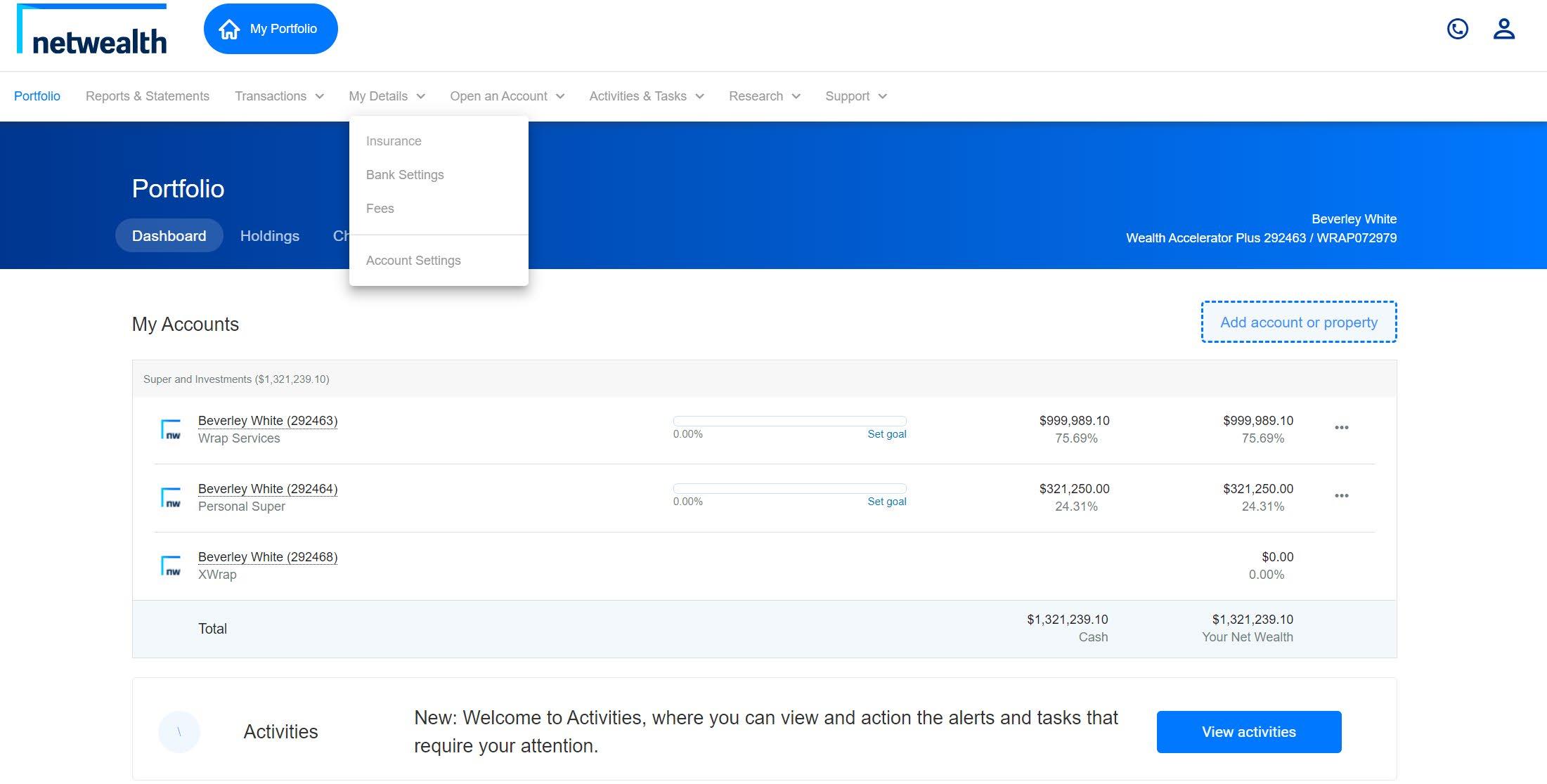Expand the Open an Account dropdown
The width and height of the screenshot is (1547, 784).
click(x=507, y=96)
